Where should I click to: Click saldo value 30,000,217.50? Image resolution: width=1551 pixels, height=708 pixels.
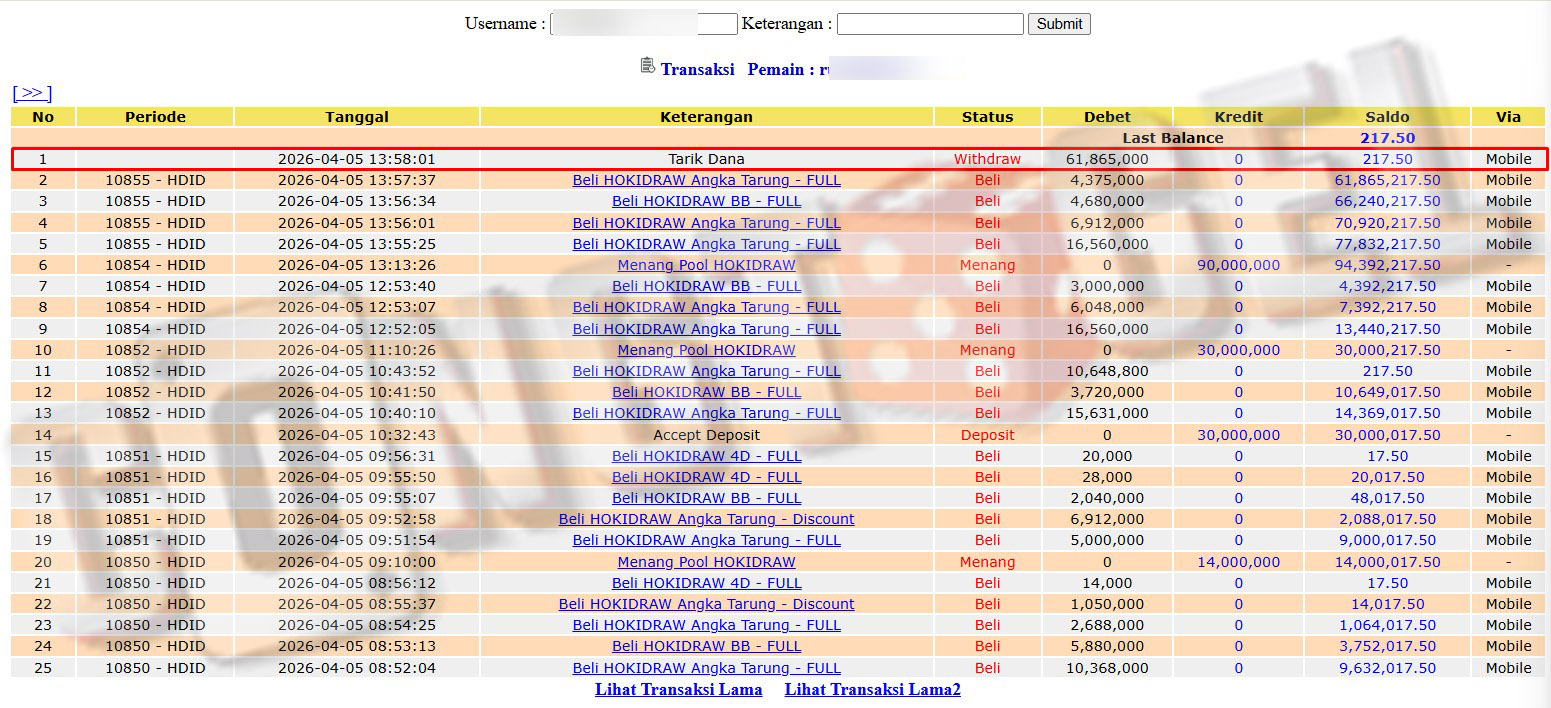point(1387,350)
